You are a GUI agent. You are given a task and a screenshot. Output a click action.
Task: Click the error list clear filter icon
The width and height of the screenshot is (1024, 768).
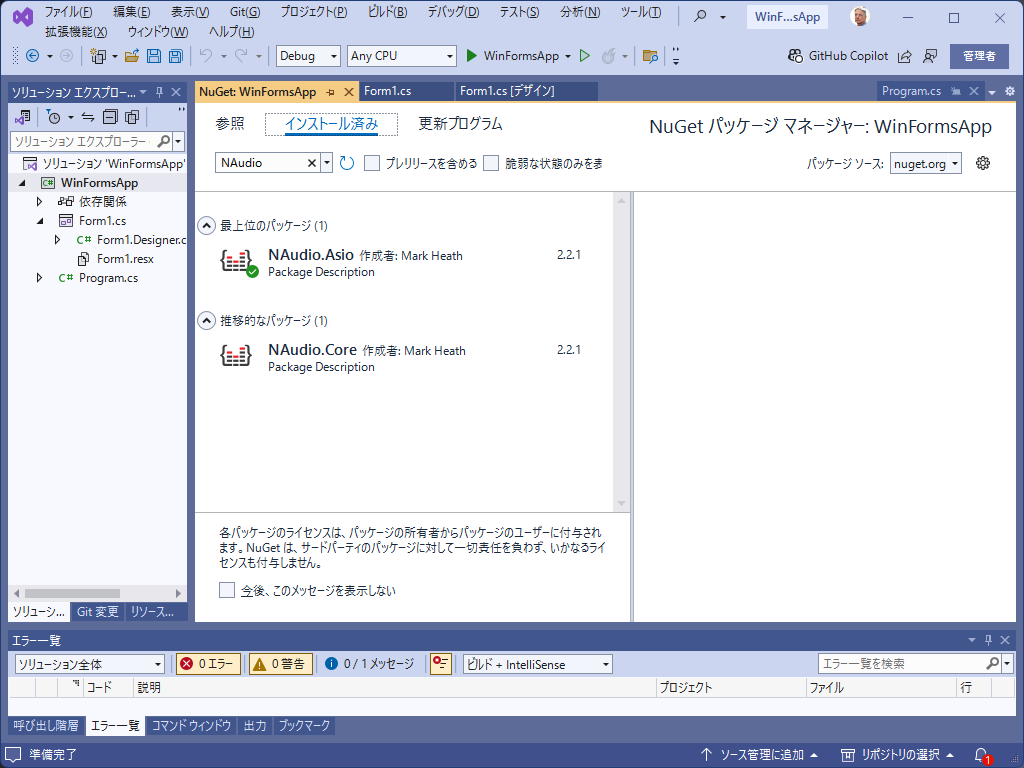click(x=441, y=664)
